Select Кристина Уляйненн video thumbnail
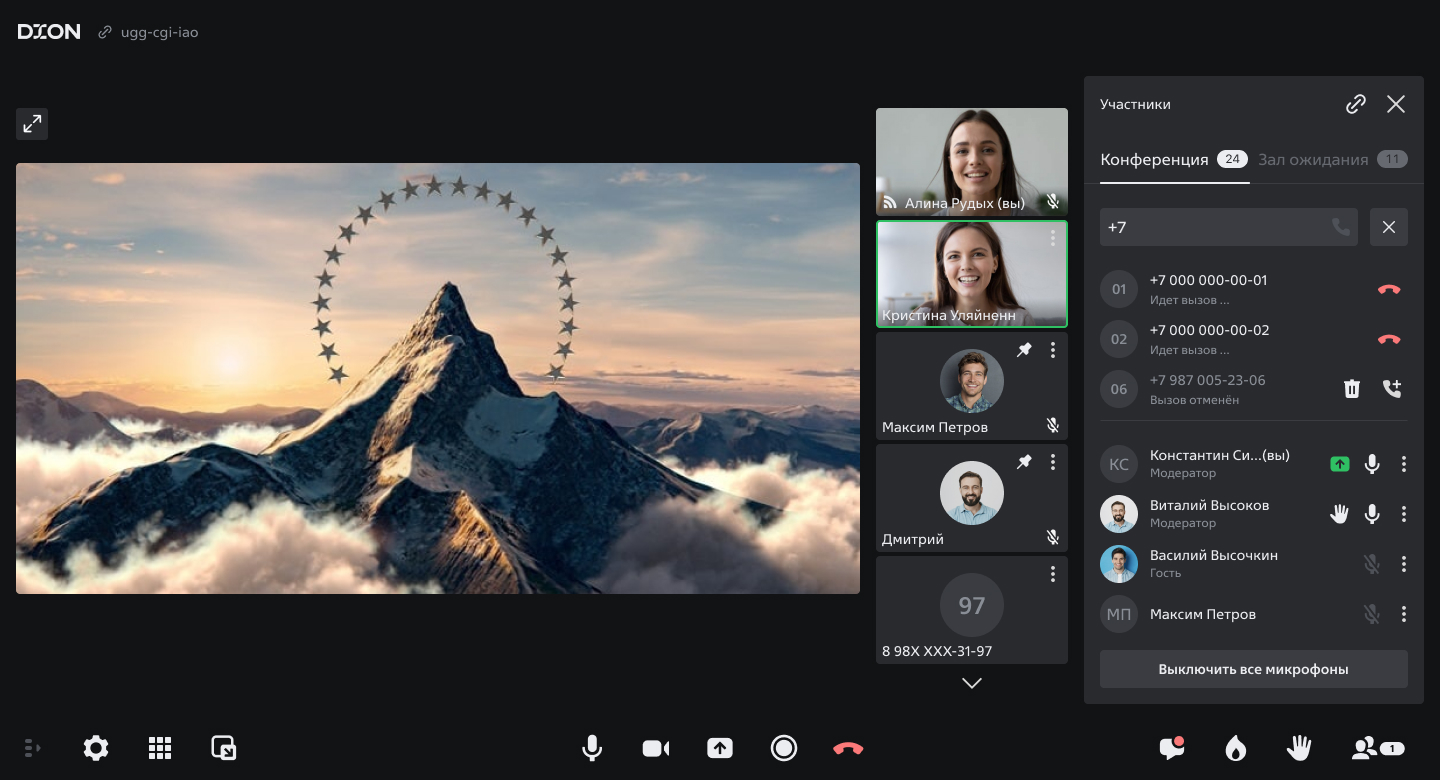1440x780 pixels. point(972,274)
